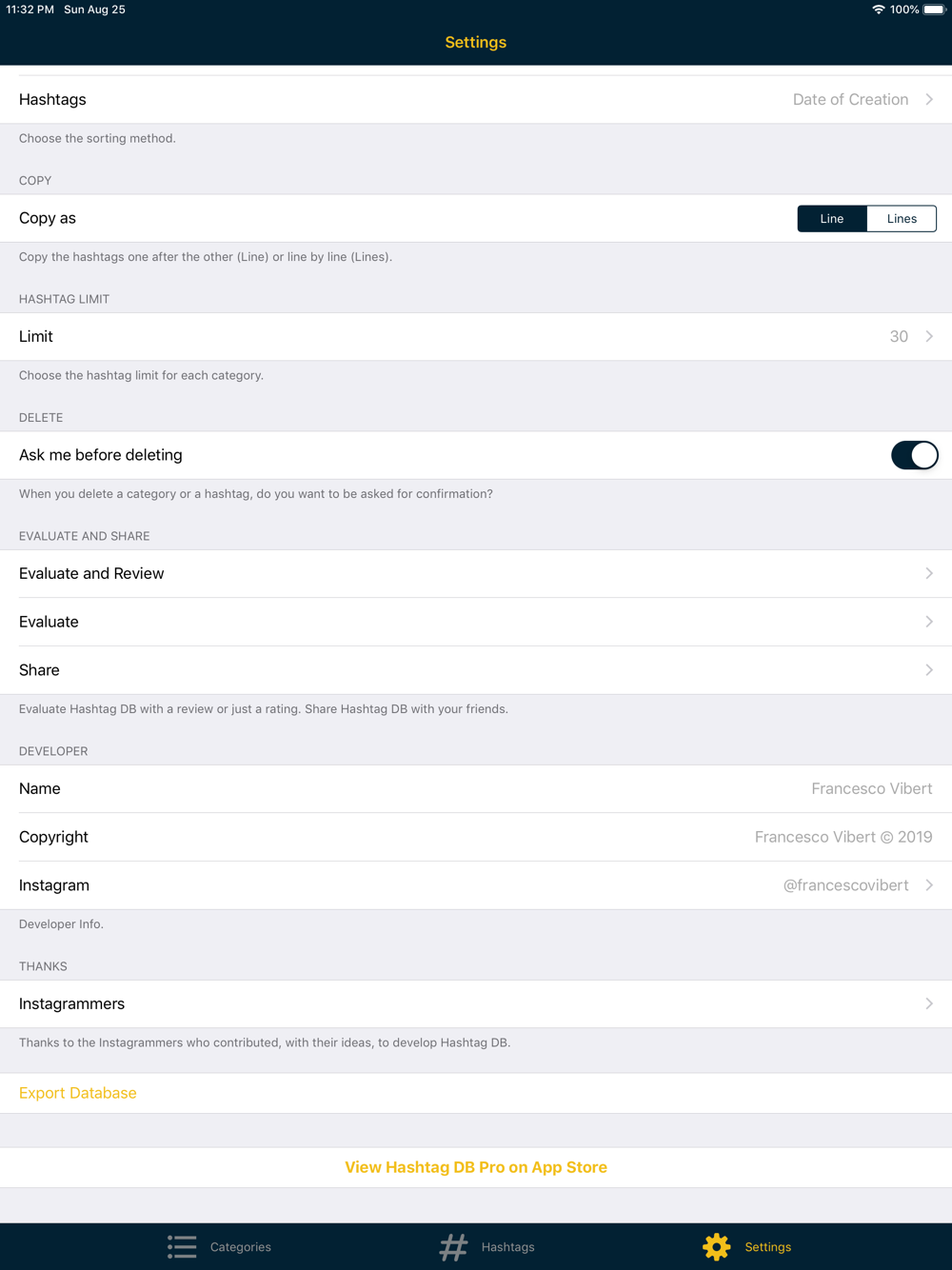Toggle Ask me before deleting switch
952x1270 pixels.
coord(915,455)
